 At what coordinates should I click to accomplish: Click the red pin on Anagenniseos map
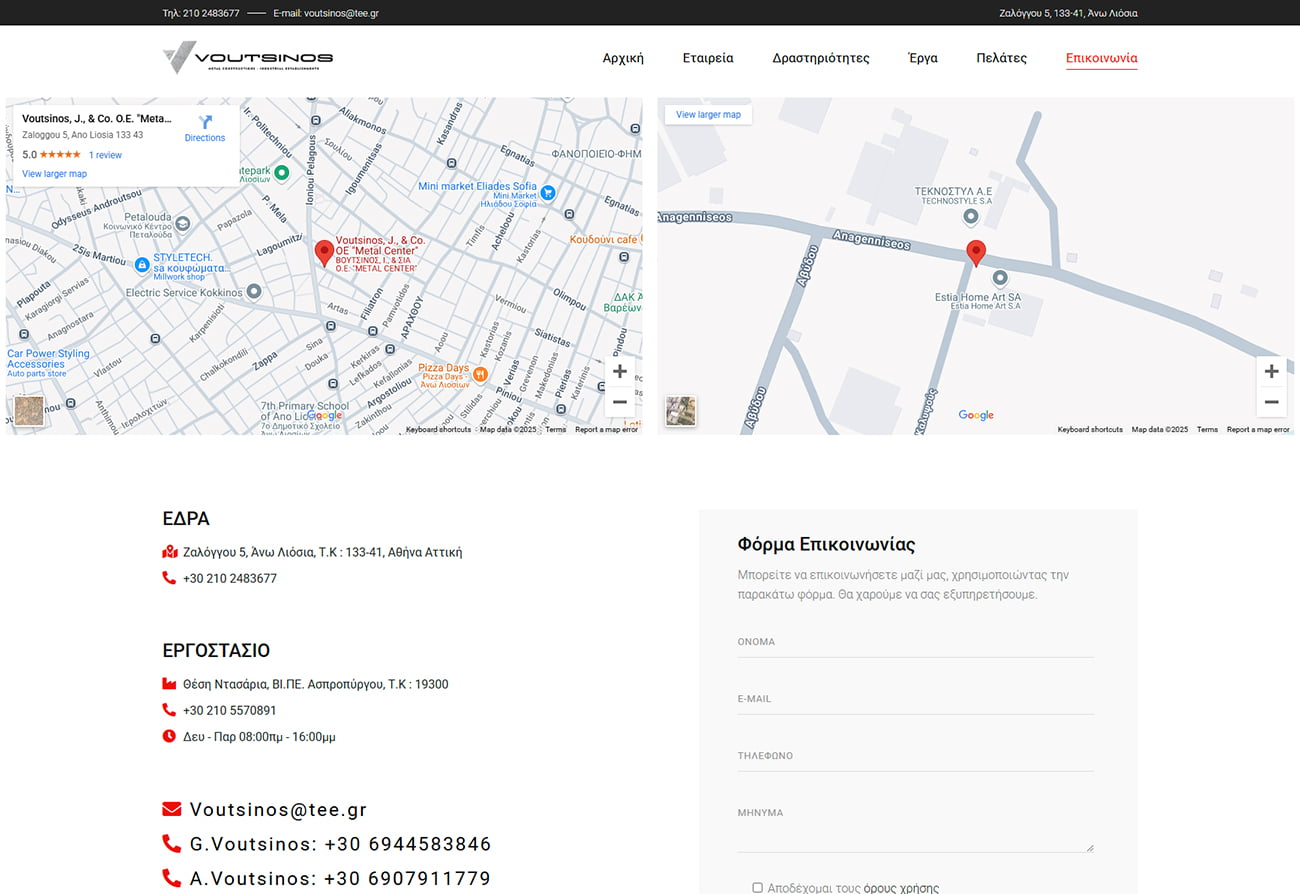[976, 253]
